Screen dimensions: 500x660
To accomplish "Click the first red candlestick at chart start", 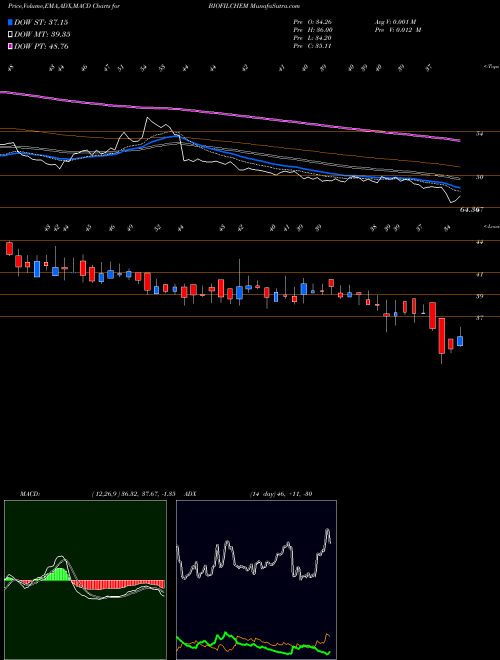I will 9,248.
